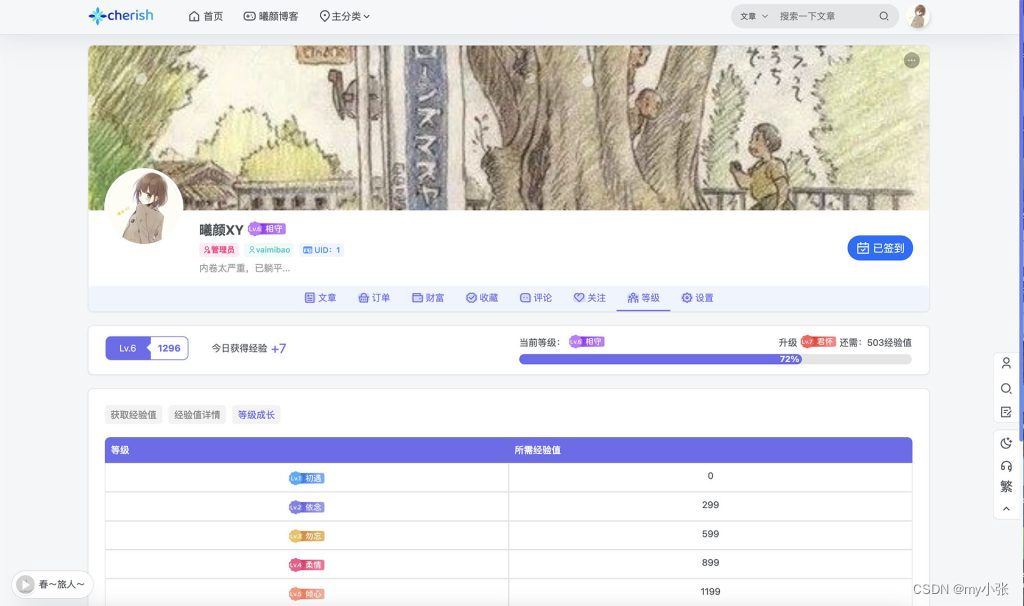Image resolution: width=1024 pixels, height=606 pixels.
Task: Switch to the 订单 orders tab
Action: point(374,298)
